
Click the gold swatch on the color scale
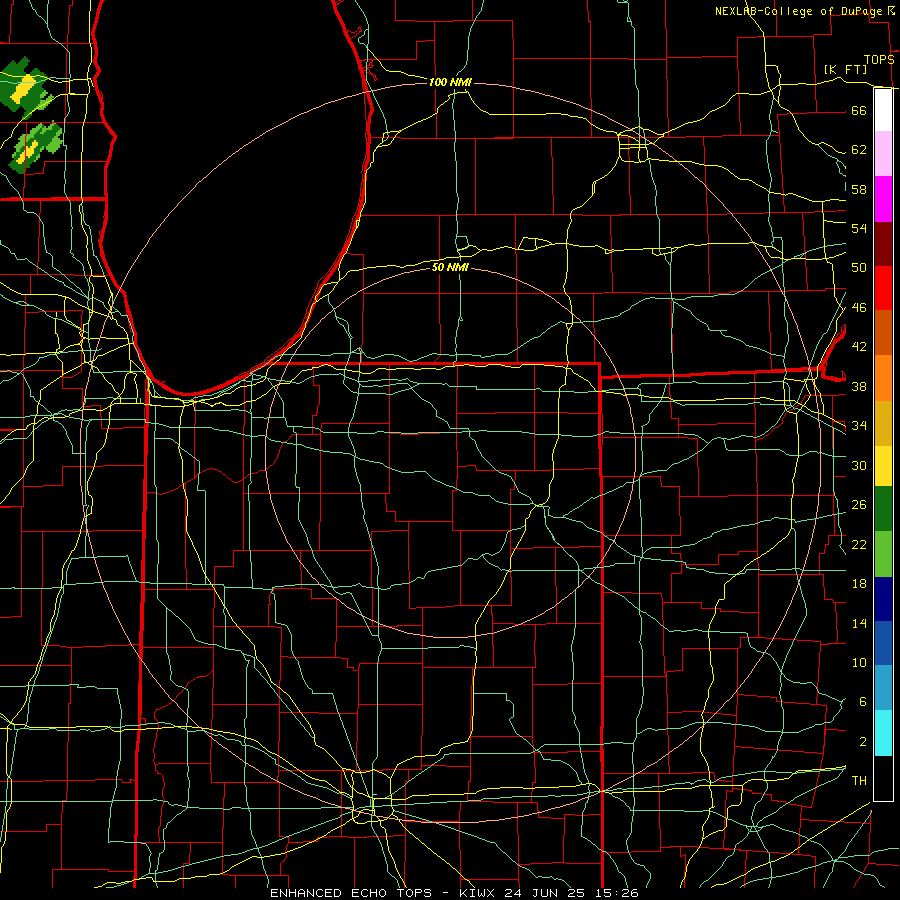click(x=883, y=423)
